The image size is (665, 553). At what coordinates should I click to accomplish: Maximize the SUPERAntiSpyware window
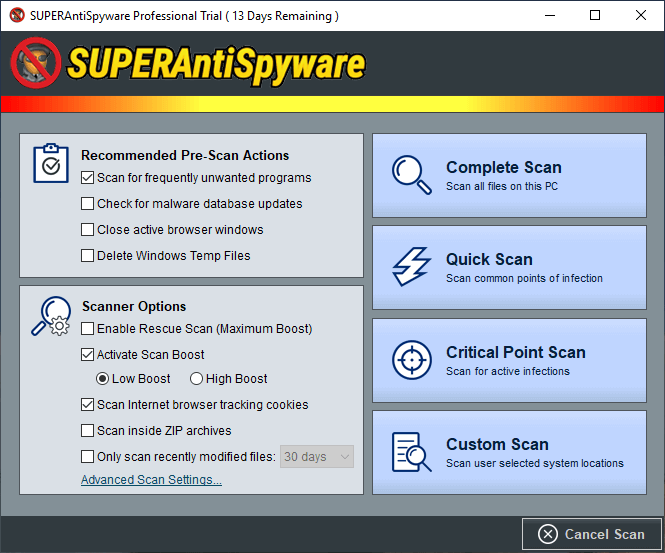pos(595,15)
